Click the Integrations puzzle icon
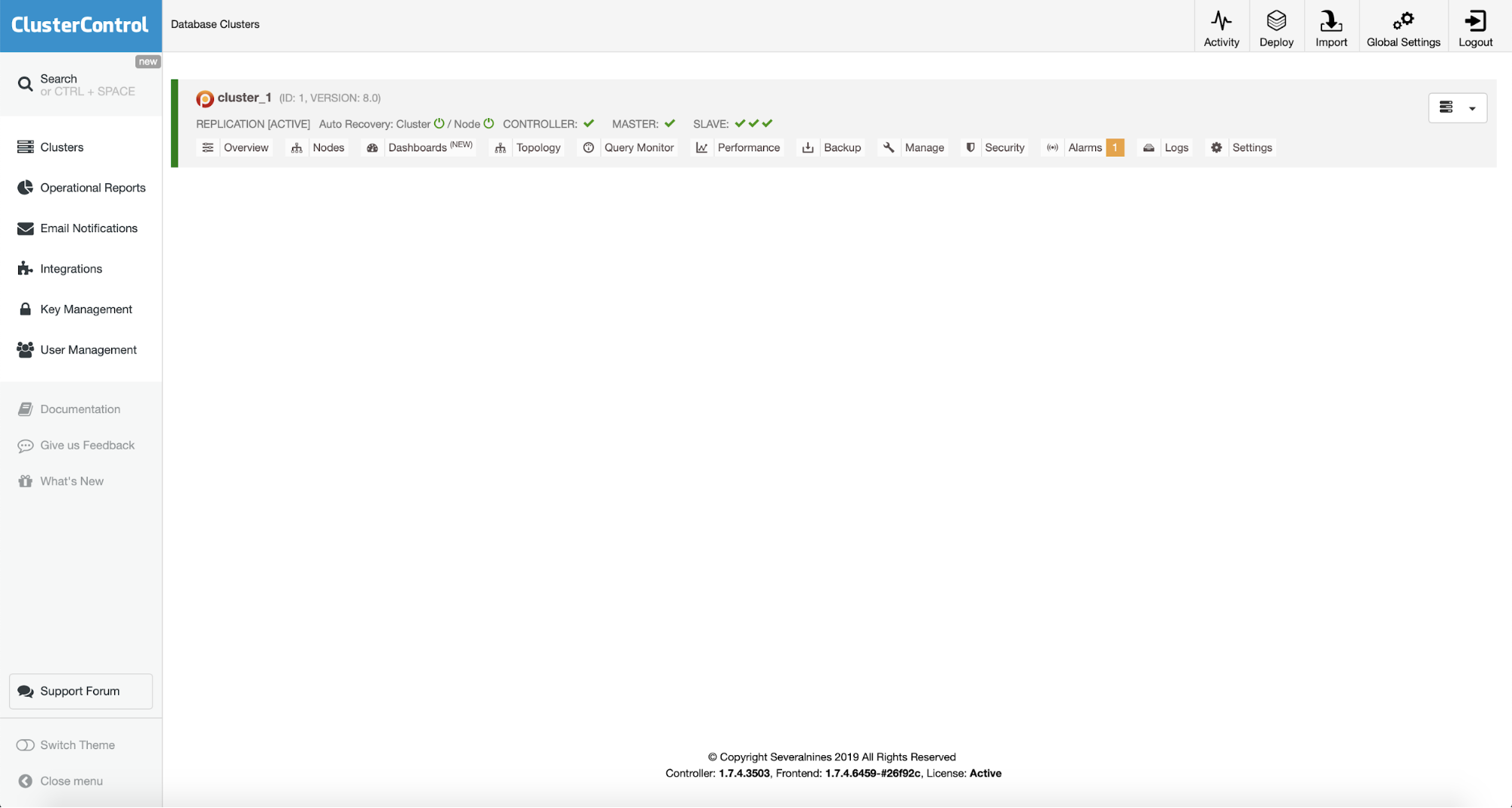The image size is (1512, 808). pos(25,269)
